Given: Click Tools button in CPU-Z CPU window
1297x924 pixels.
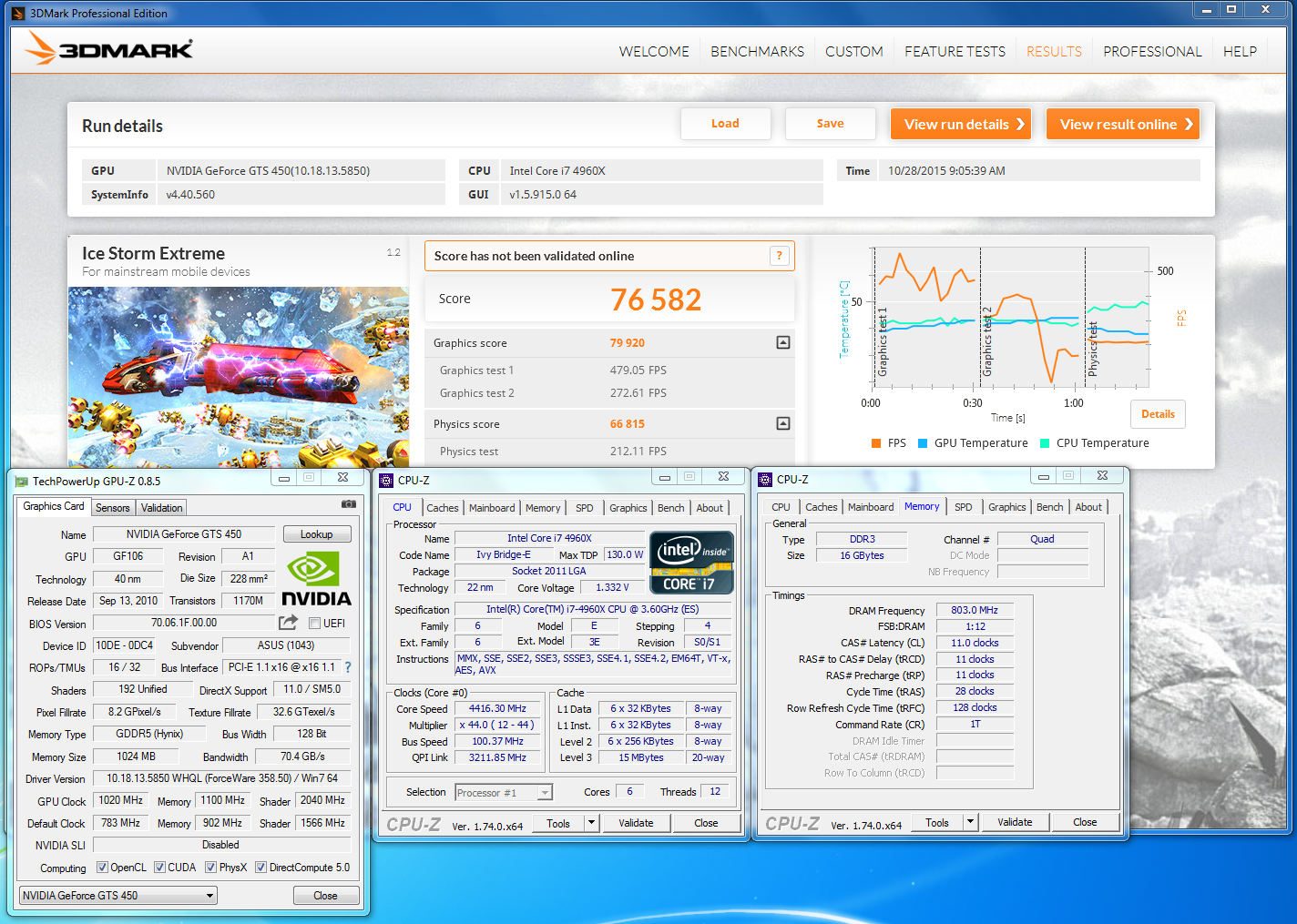Looking at the screenshot, I should 558,823.
